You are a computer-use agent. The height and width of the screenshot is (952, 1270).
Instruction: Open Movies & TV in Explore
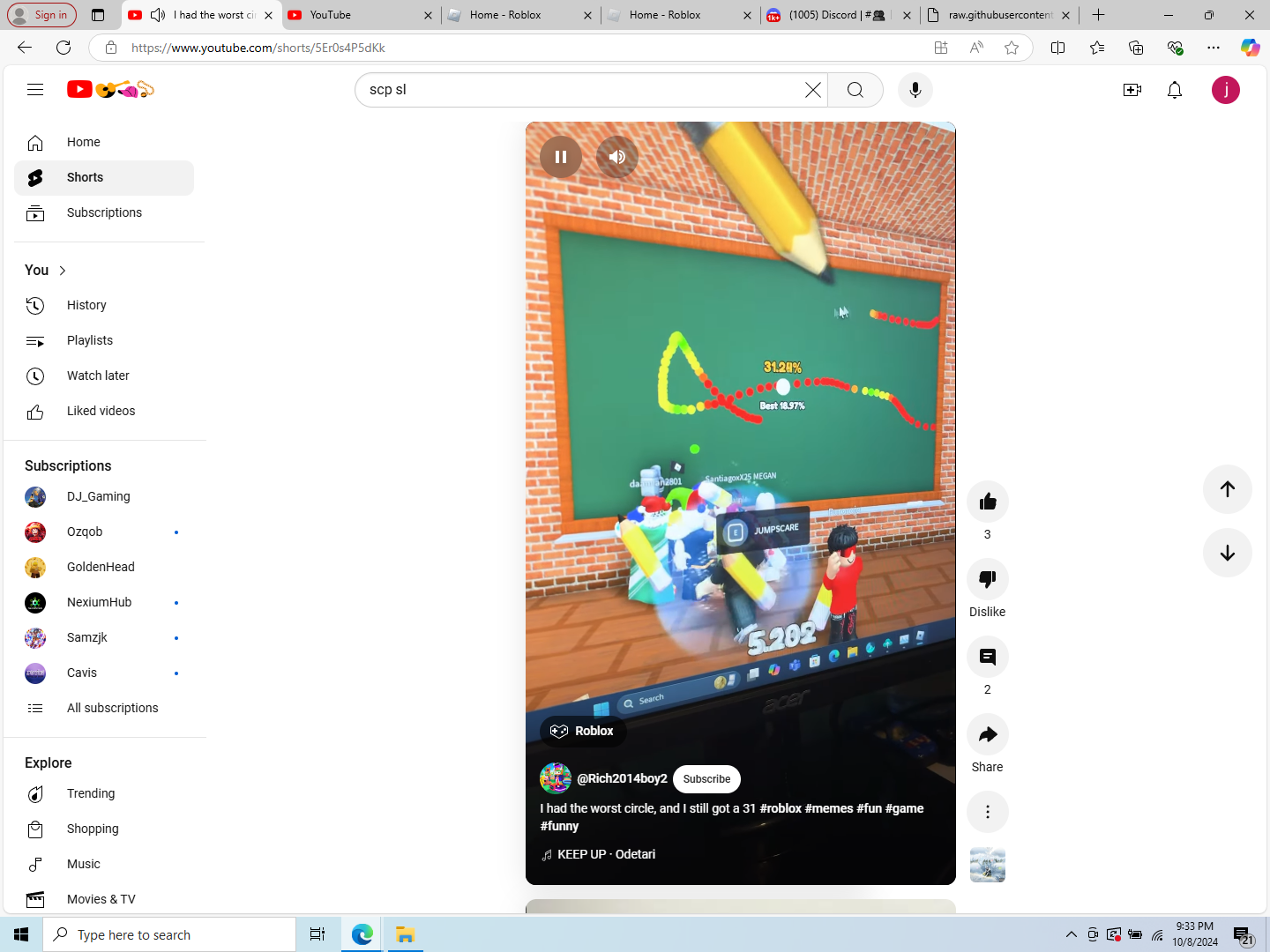(x=104, y=899)
